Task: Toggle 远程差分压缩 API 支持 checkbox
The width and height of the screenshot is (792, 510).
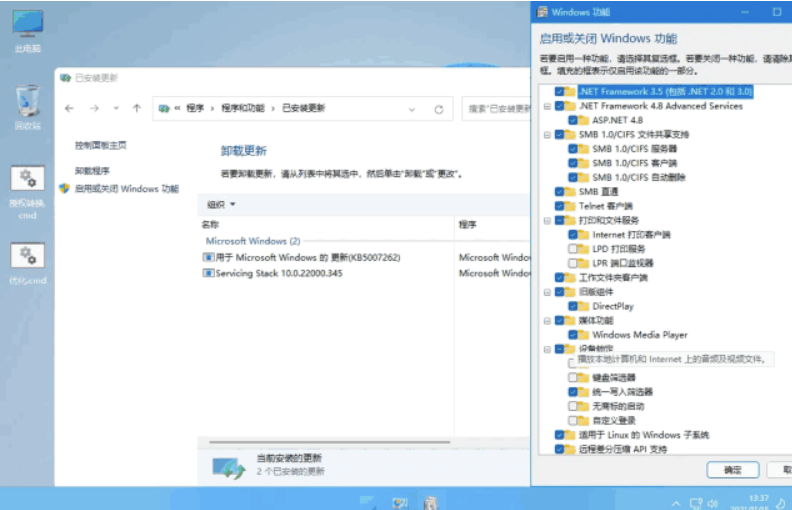Action: (x=559, y=449)
